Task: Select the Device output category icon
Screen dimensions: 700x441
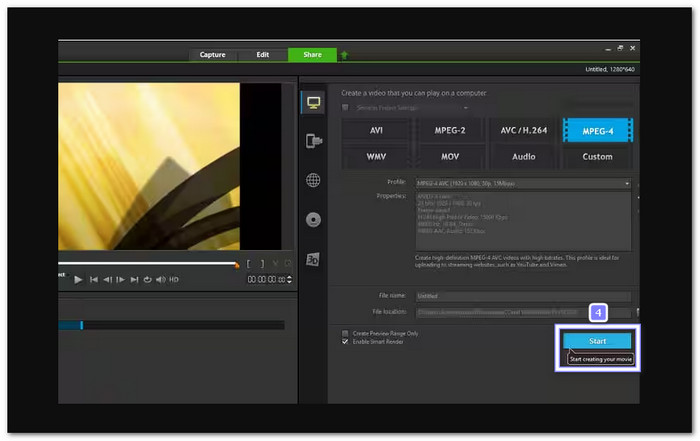Action: 313,141
